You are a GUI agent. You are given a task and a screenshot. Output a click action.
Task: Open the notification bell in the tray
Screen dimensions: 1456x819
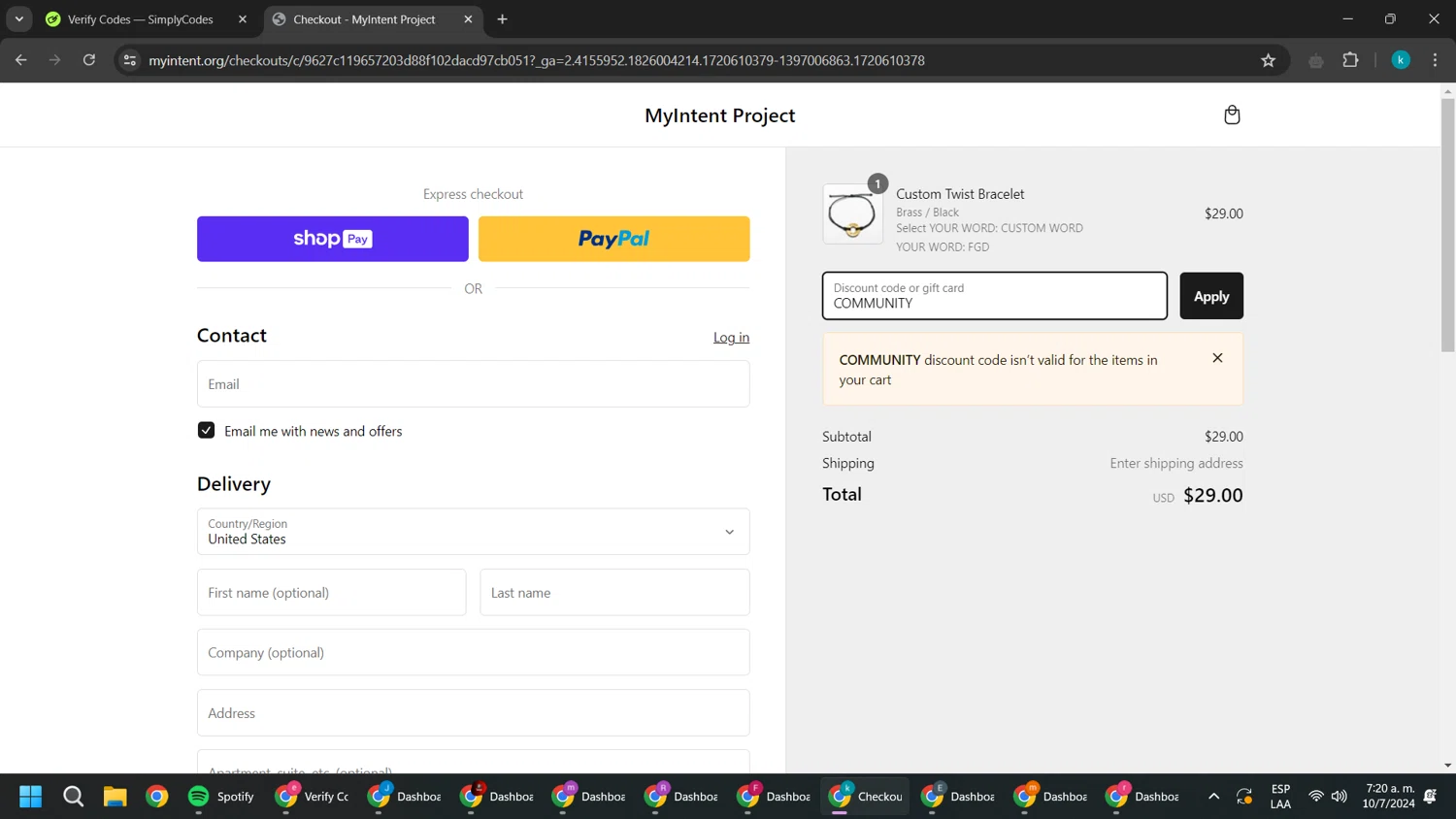pos(1430,797)
